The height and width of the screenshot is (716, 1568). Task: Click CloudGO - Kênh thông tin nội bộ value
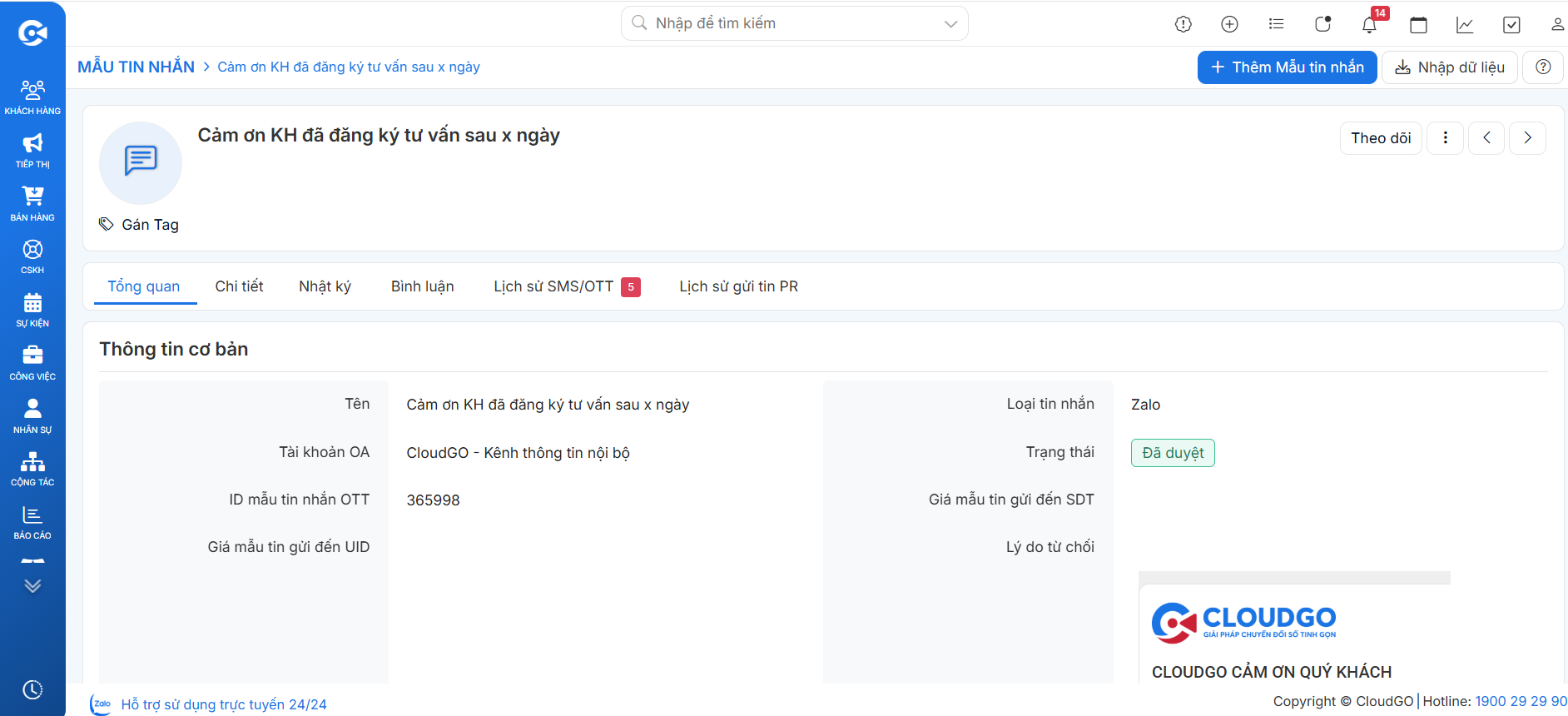[518, 453]
